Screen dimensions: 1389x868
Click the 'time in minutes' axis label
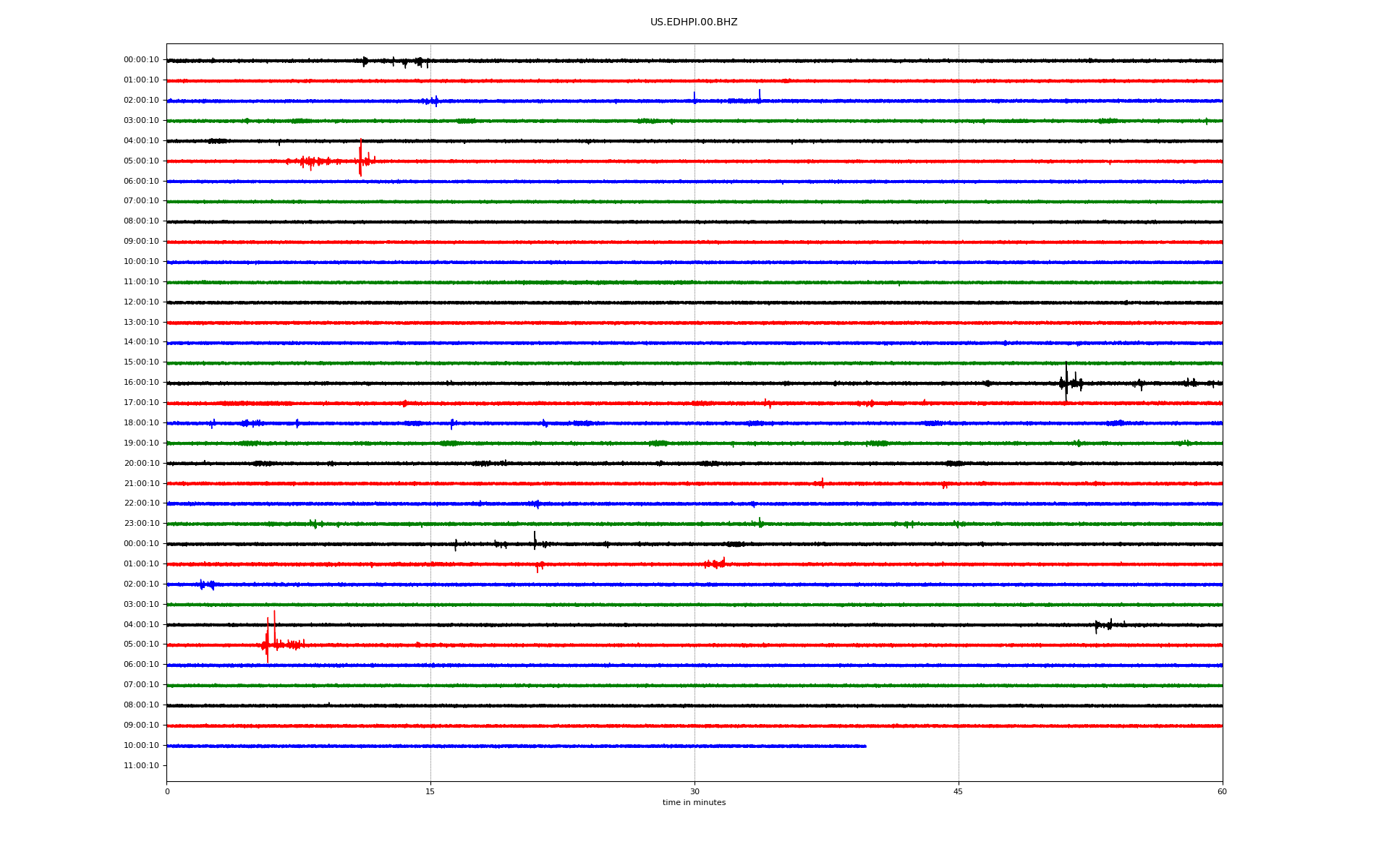[x=693, y=803]
